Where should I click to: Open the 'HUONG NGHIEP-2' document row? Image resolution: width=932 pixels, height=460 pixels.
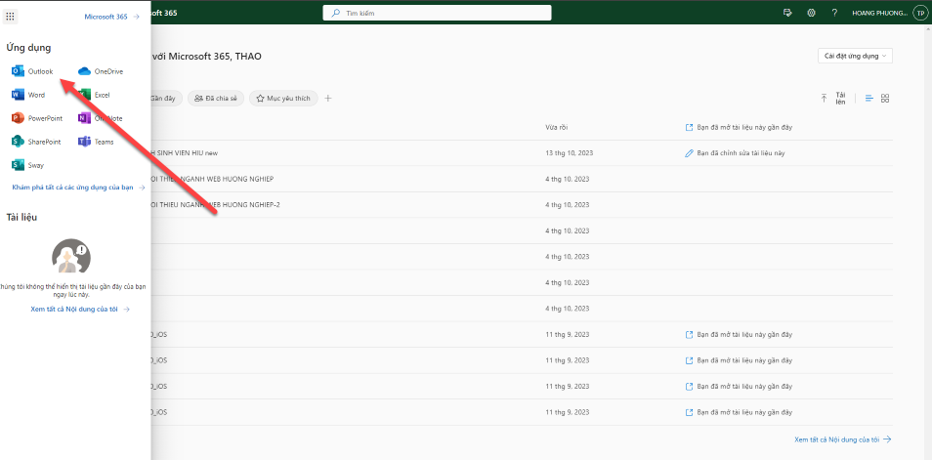pos(522,204)
